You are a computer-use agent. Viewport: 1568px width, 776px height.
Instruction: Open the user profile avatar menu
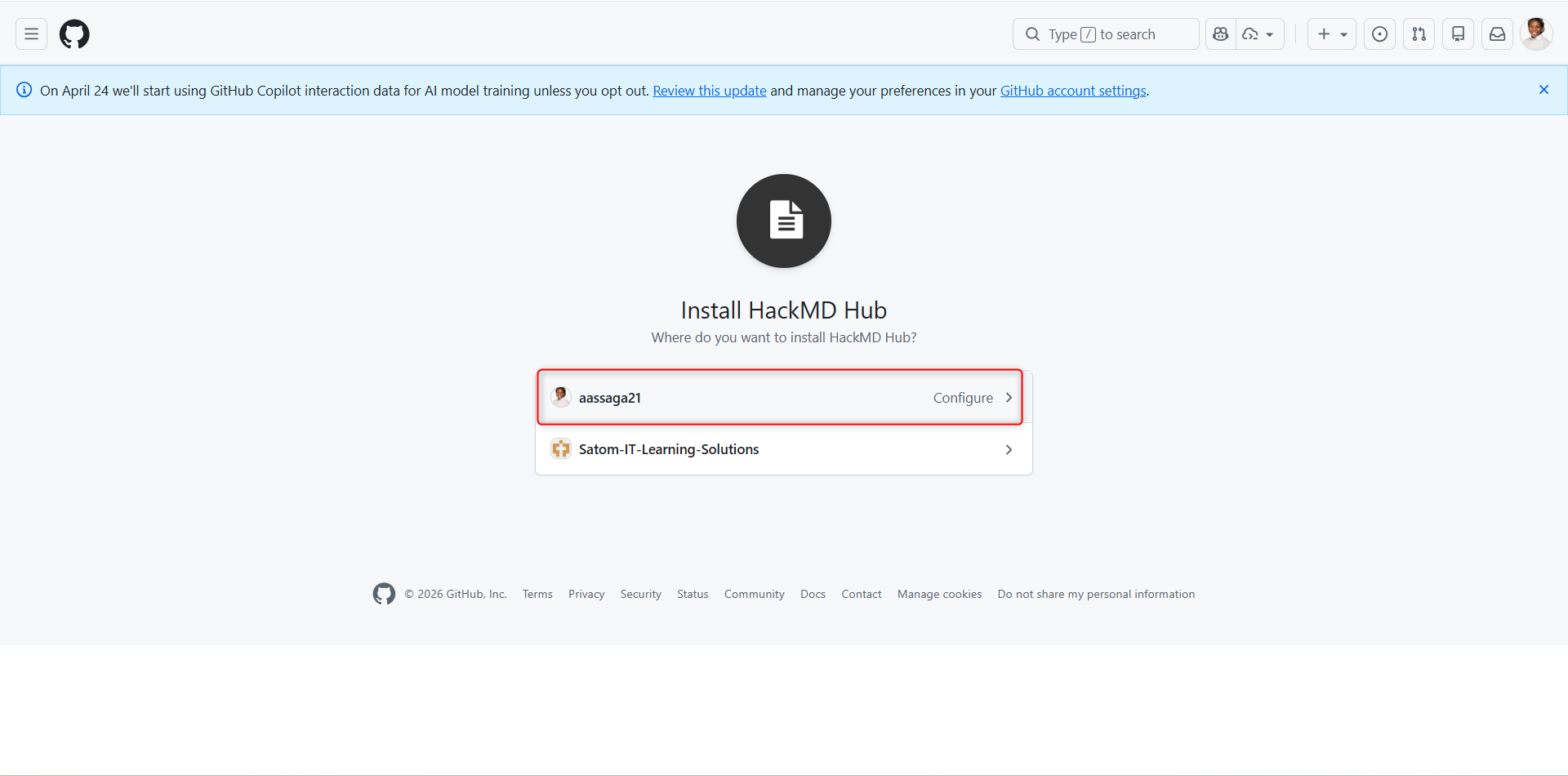click(1536, 34)
